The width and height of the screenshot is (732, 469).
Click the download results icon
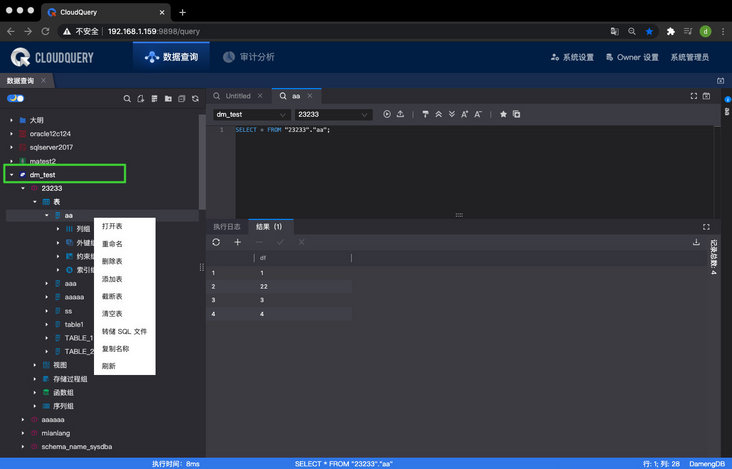click(696, 242)
